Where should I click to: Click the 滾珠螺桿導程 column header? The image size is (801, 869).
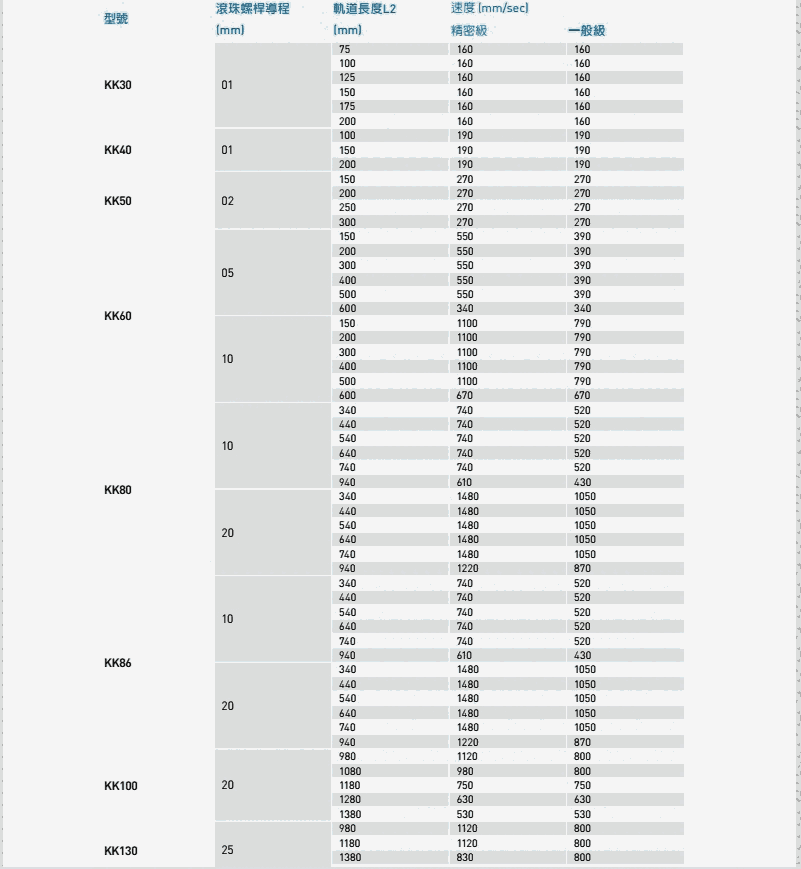coord(252,8)
